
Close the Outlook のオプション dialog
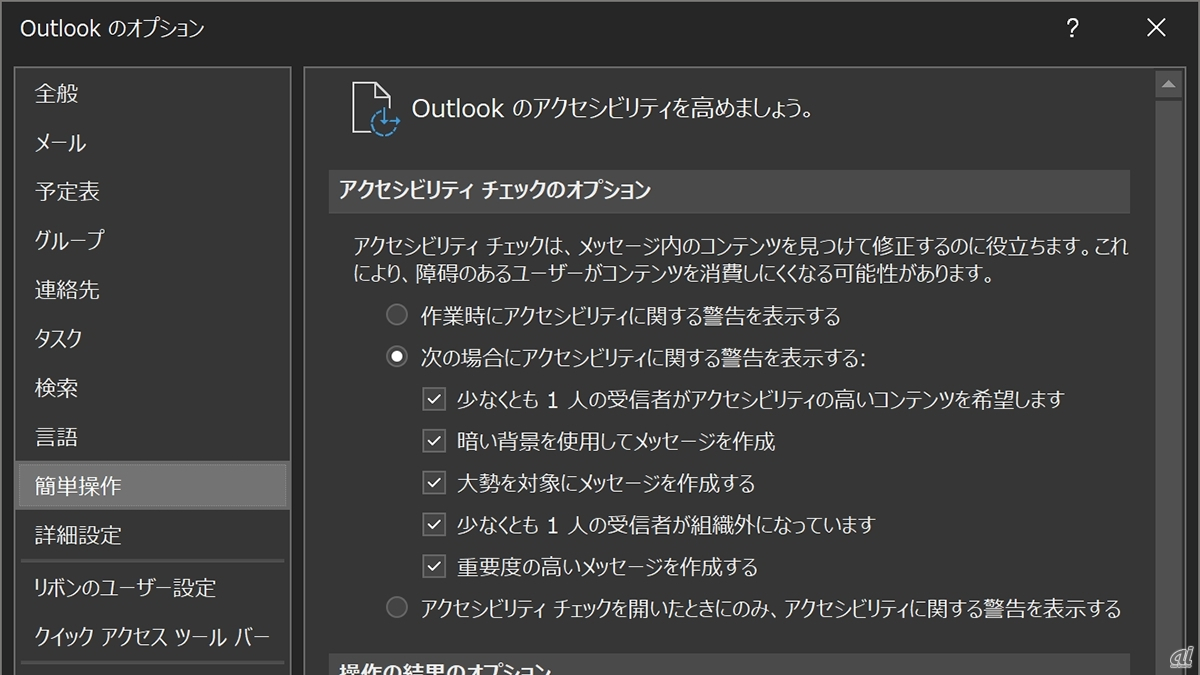(x=1156, y=28)
